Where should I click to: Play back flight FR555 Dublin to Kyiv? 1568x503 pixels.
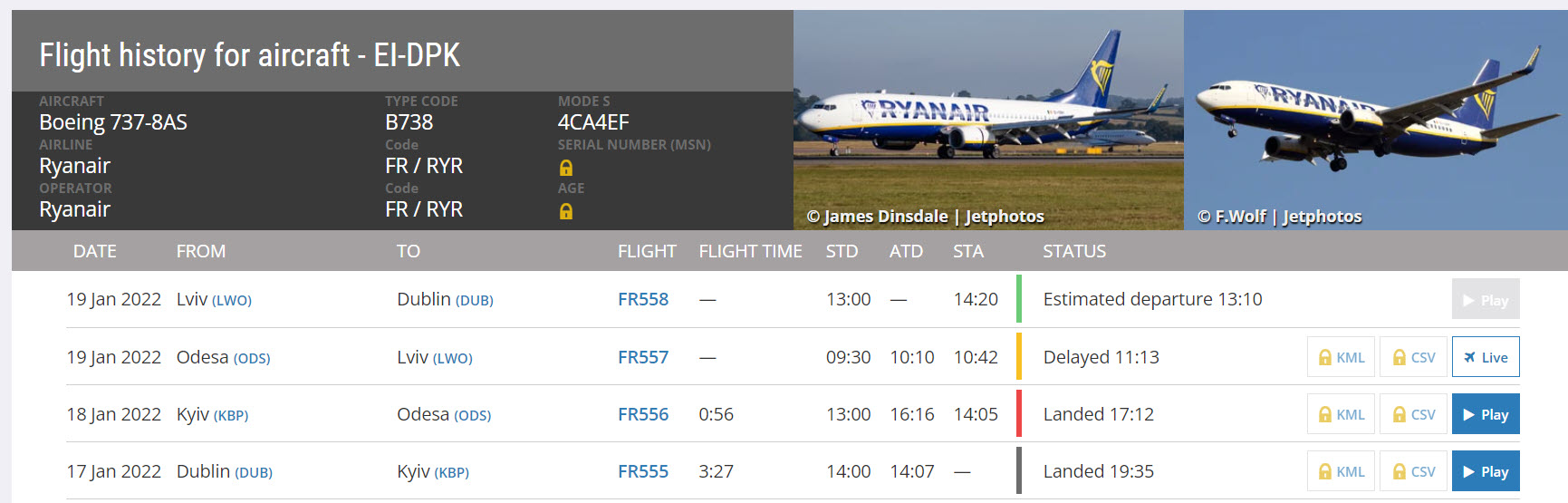pyautogui.click(x=1486, y=471)
